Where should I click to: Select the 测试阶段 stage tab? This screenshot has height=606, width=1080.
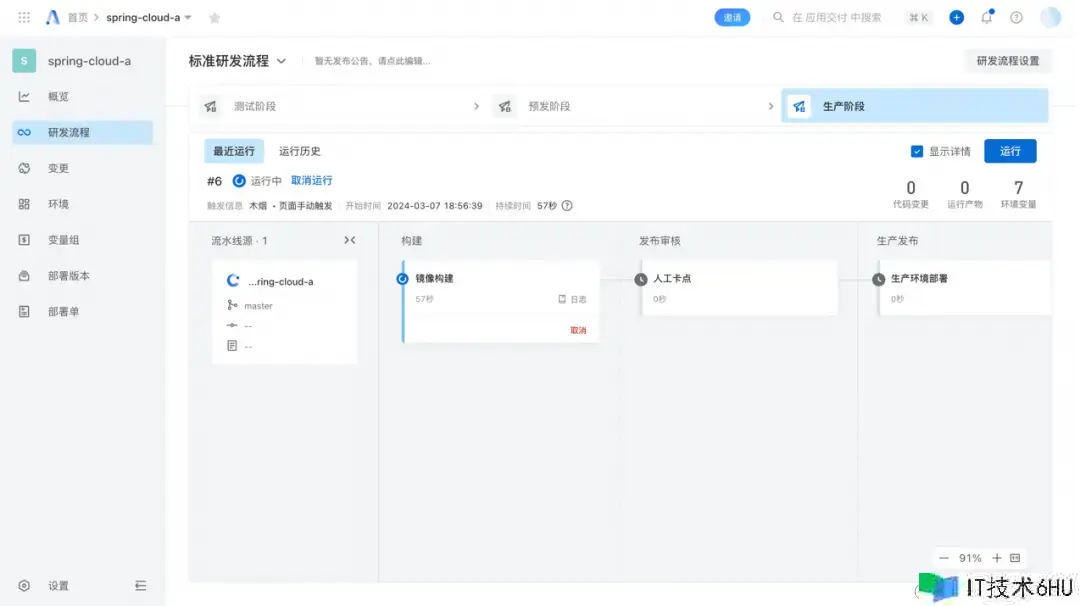pos(254,106)
